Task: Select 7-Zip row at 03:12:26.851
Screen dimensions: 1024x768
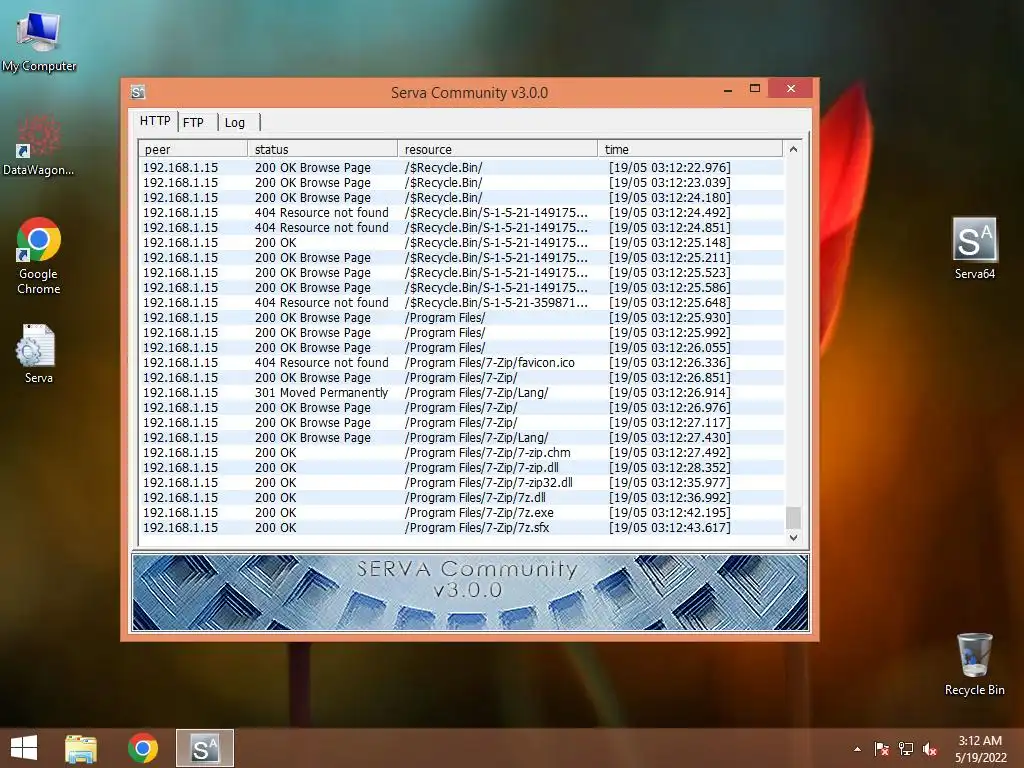Action: pos(462,377)
